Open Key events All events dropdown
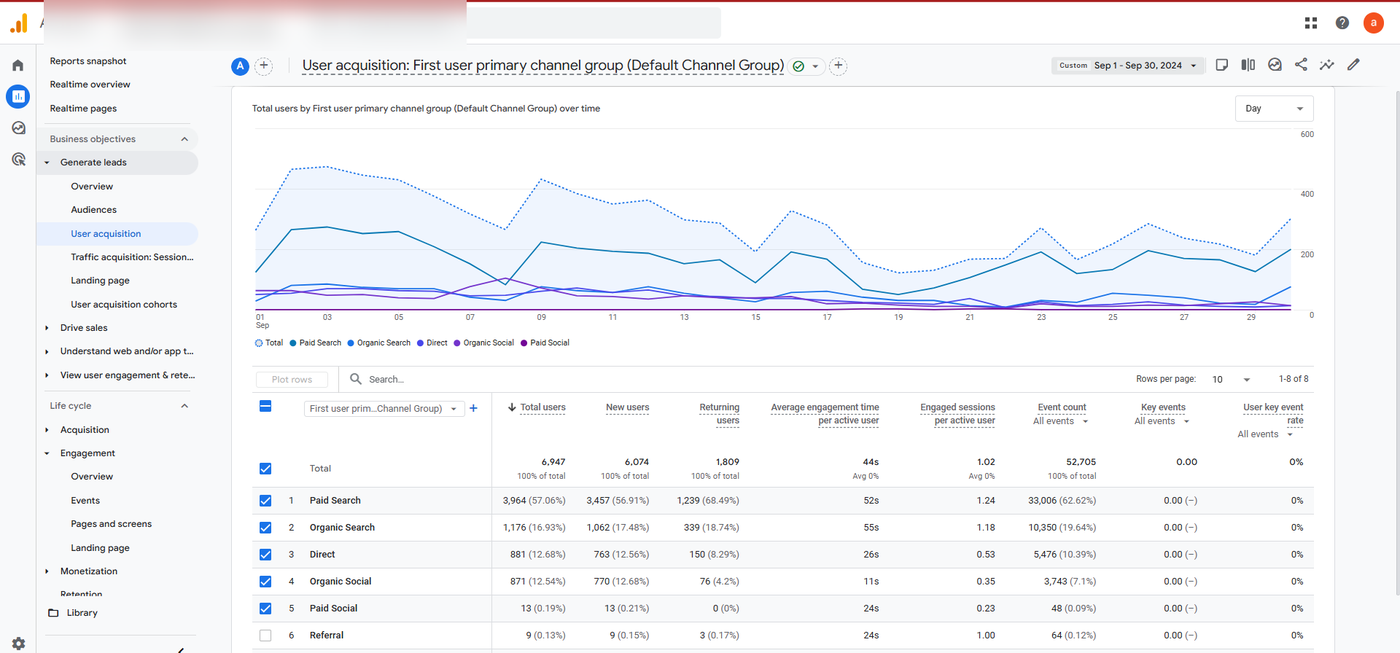 click(1162, 421)
